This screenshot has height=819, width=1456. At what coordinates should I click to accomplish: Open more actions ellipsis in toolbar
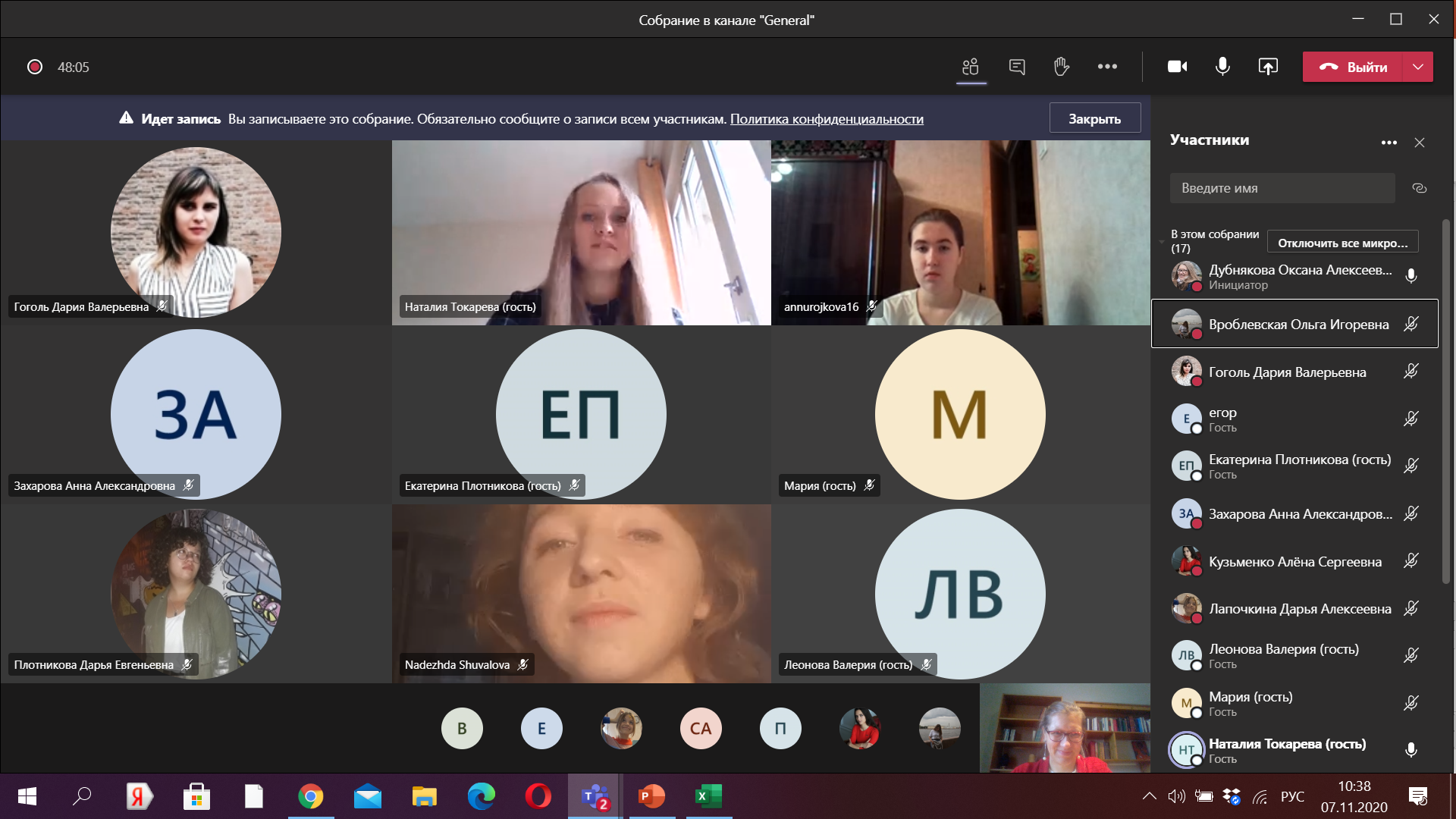point(1107,67)
